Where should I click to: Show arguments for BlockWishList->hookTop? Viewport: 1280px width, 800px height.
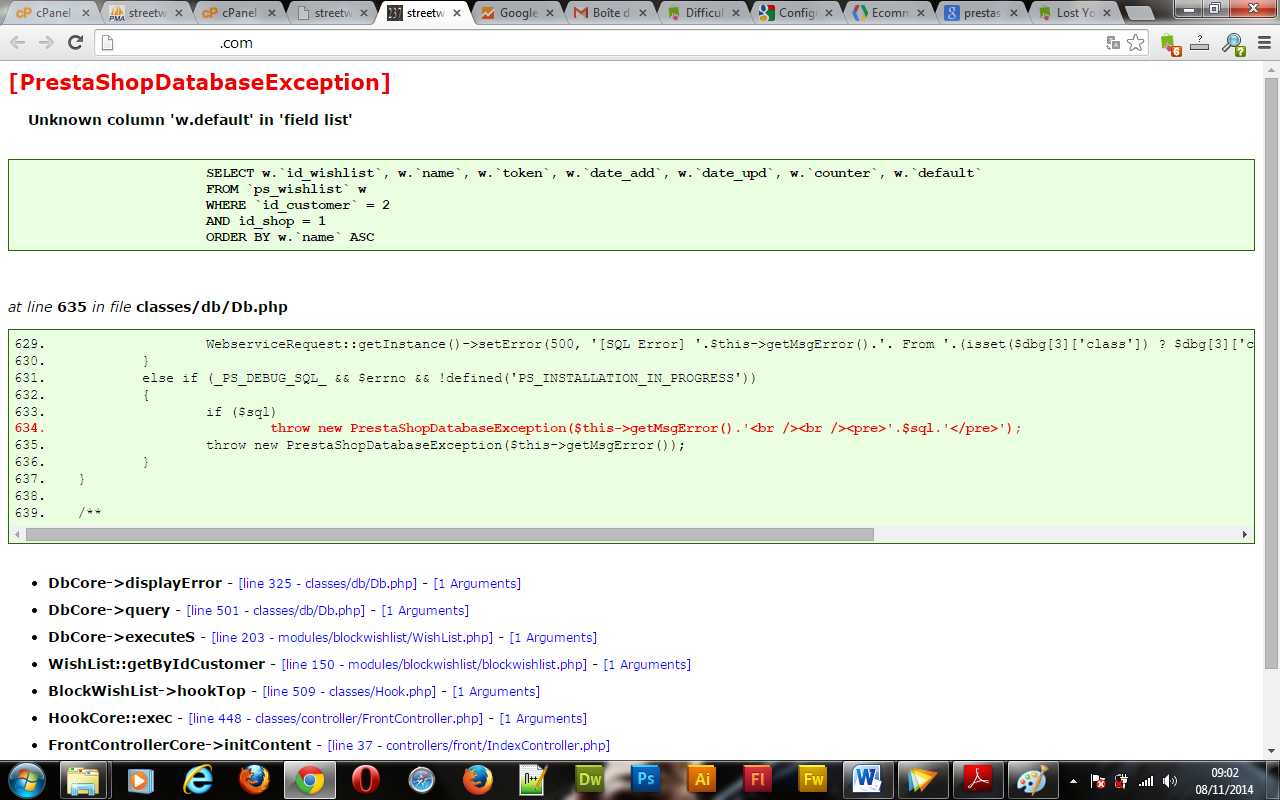(x=496, y=691)
